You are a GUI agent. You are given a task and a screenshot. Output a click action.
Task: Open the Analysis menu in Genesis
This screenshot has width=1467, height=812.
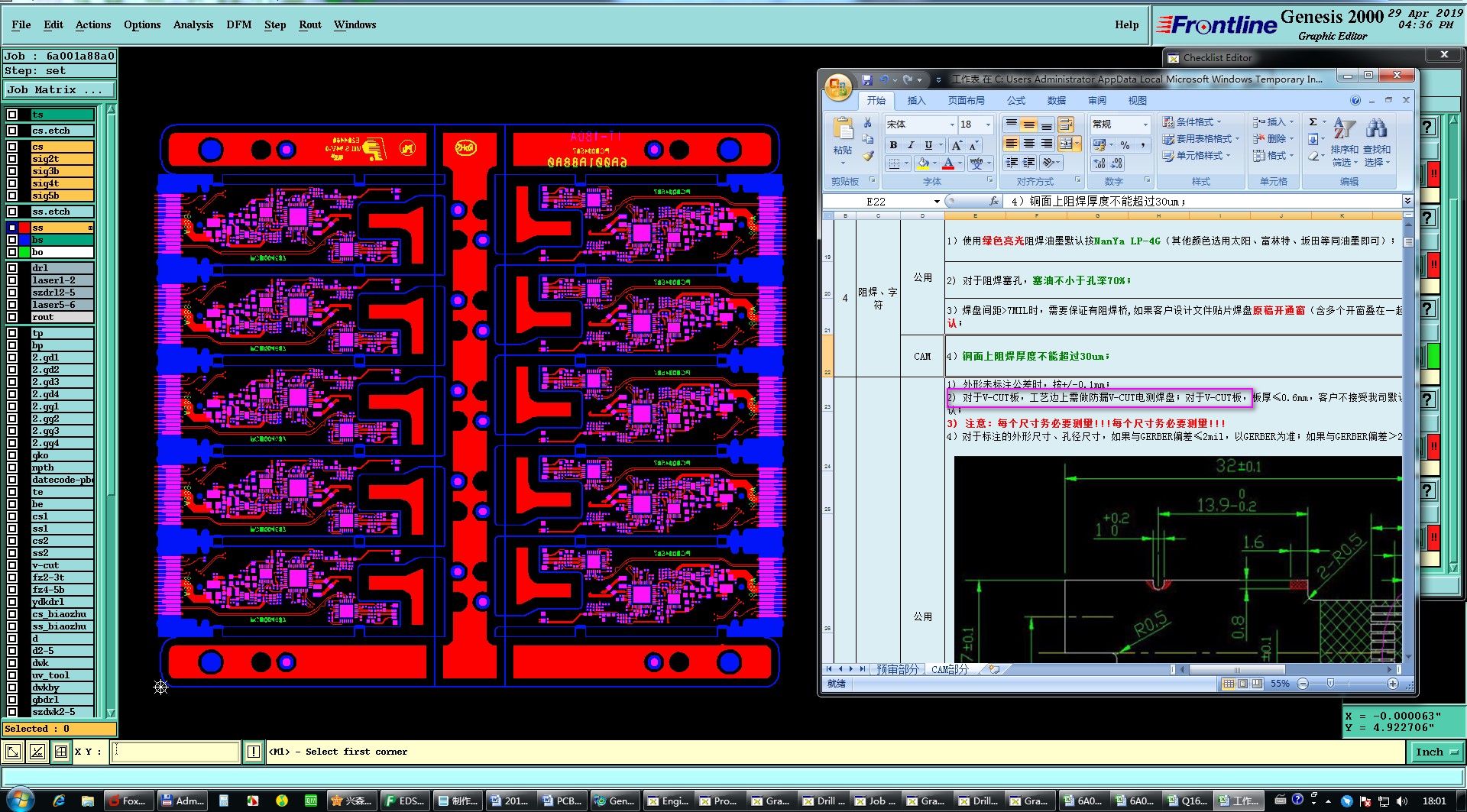click(x=193, y=25)
